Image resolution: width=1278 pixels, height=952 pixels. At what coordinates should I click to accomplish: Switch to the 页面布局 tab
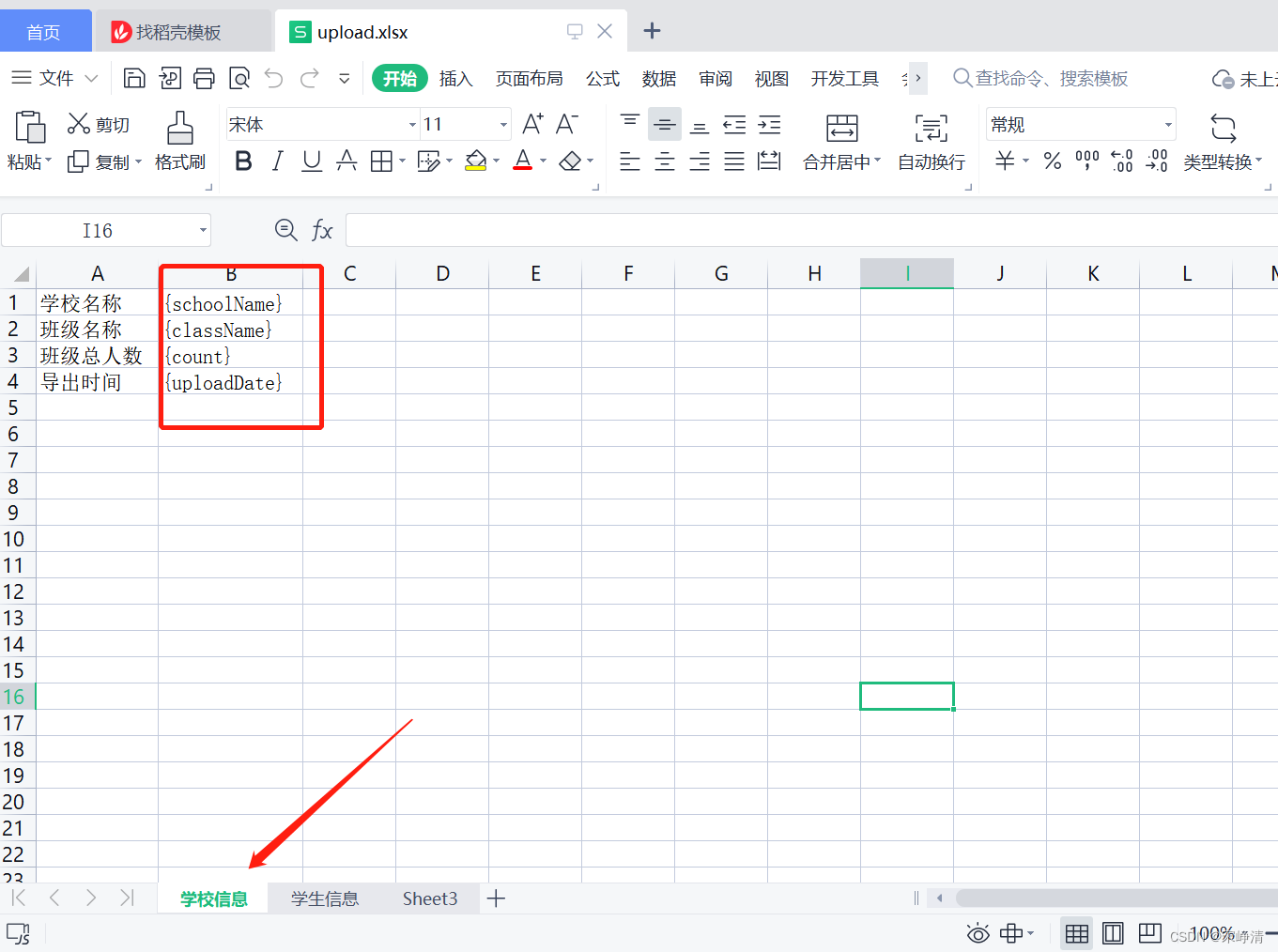530,79
